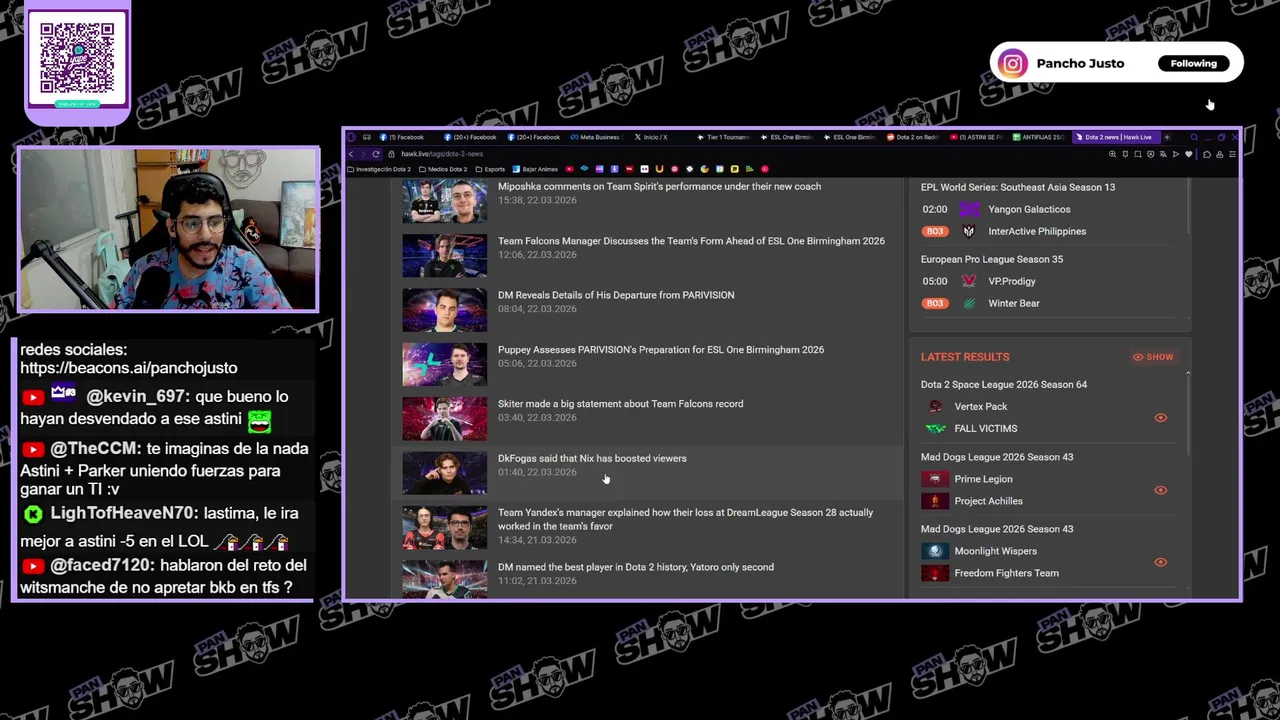This screenshot has width=1280, height=720.
Task: Open the Investigación Dota 2 bookmarks folder
Action: point(379,169)
